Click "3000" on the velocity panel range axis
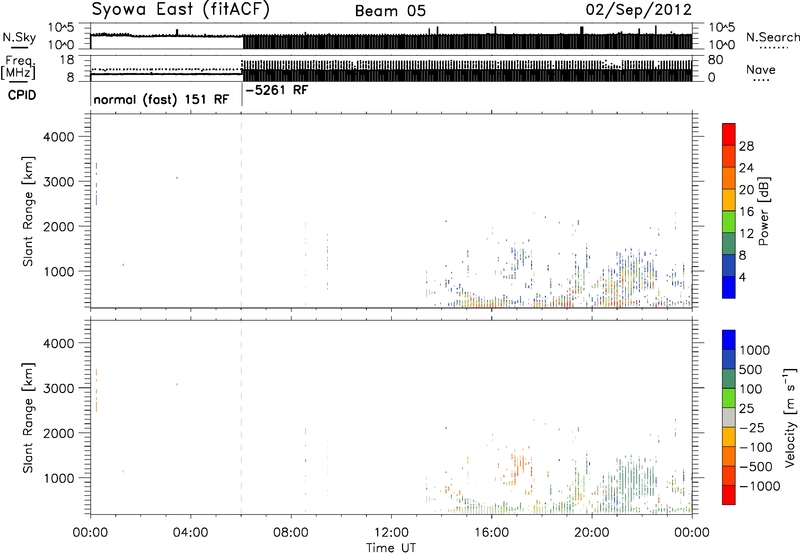Viewport: 800px width, 554px height. [58, 388]
